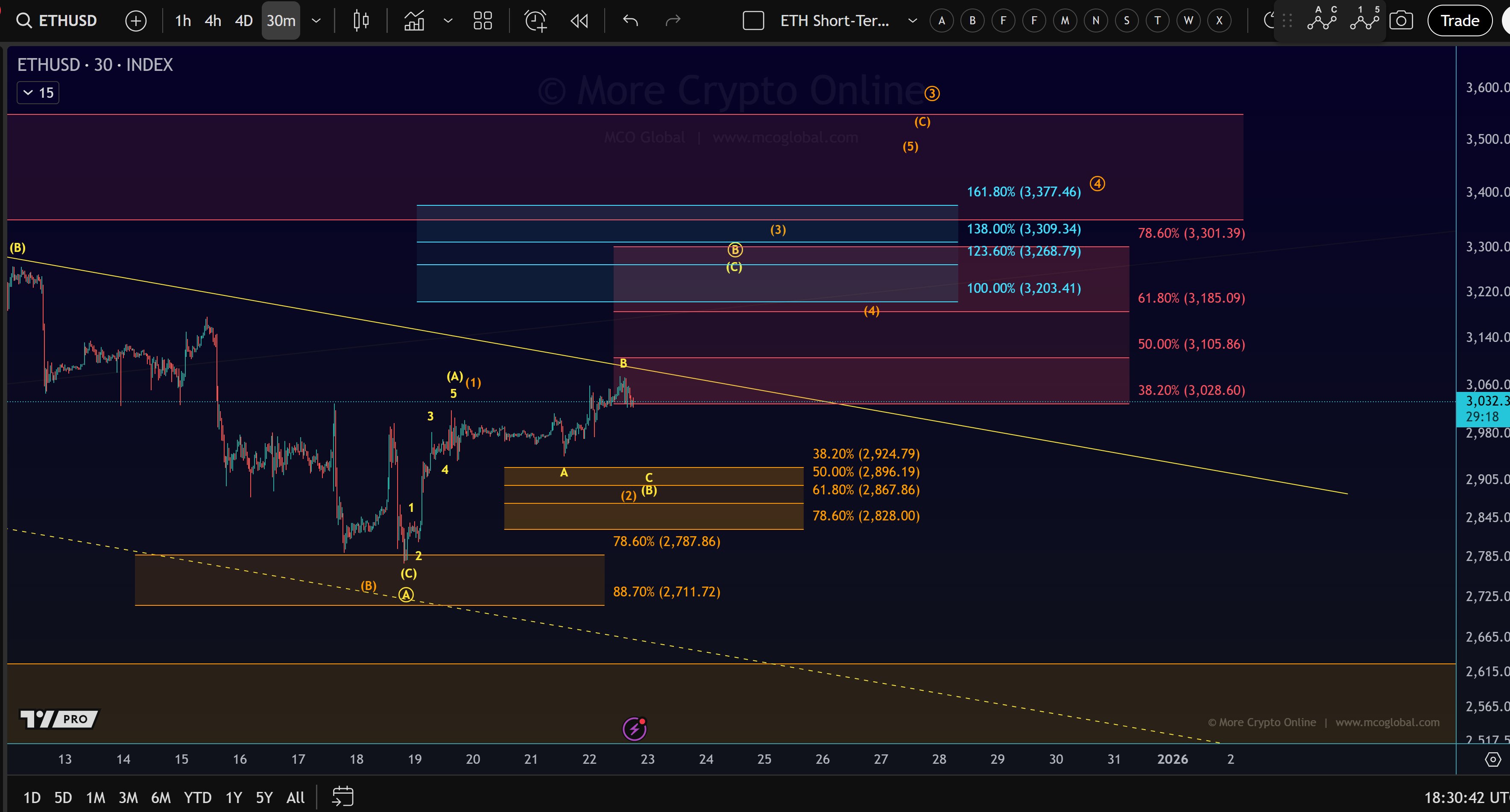The image size is (1510, 812).
Task: Select the YTD date range tab
Action: (x=197, y=797)
